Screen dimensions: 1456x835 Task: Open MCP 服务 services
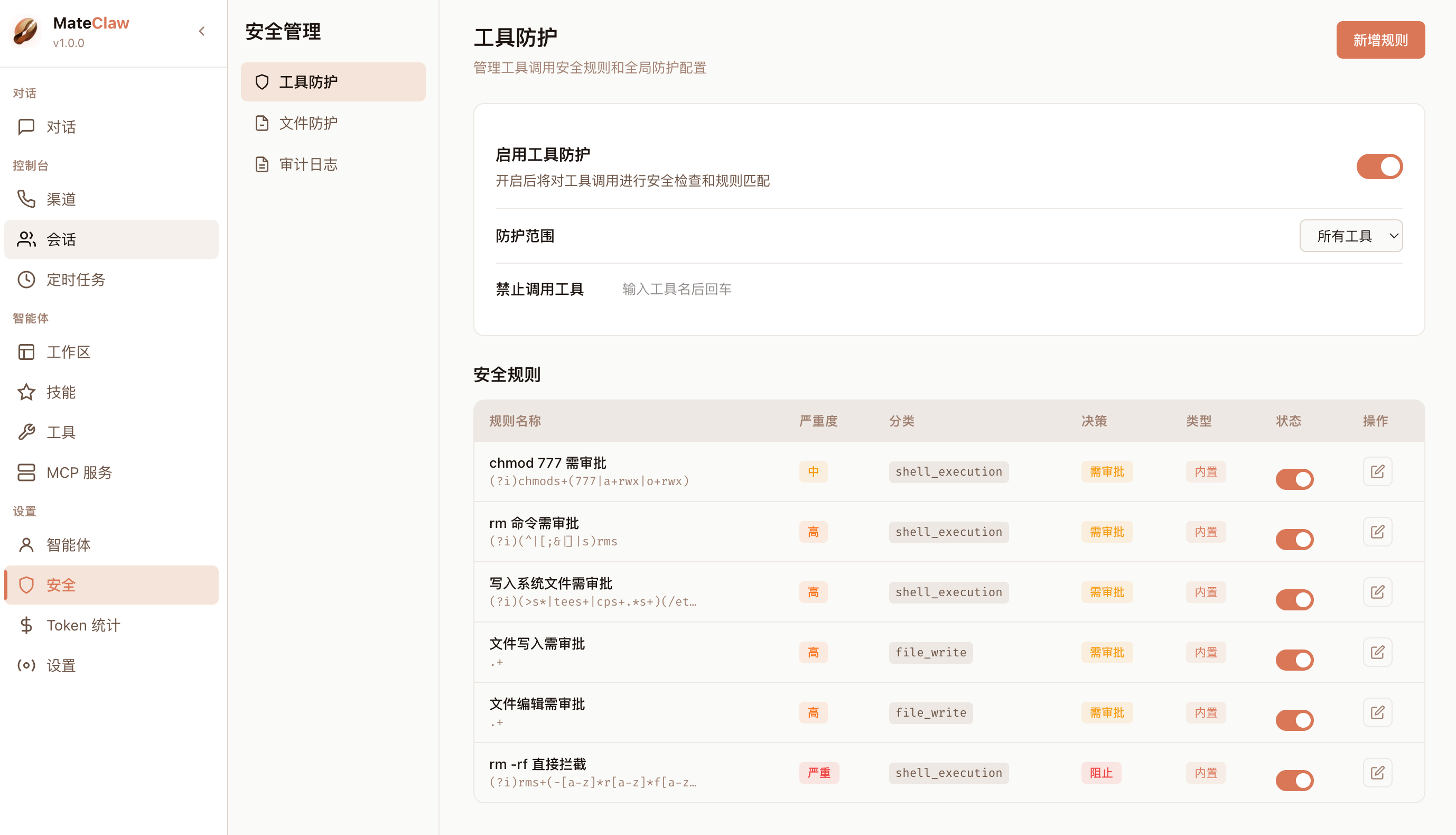click(x=80, y=472)
